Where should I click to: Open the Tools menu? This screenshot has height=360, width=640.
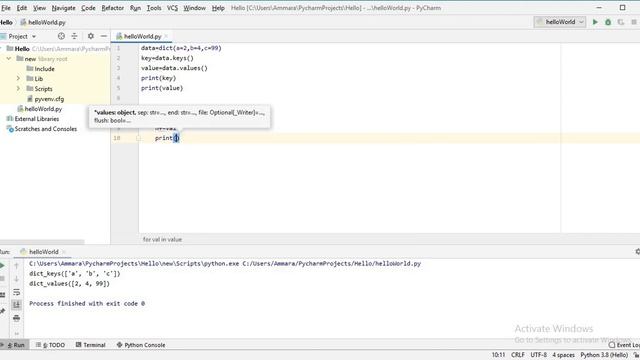154,8
